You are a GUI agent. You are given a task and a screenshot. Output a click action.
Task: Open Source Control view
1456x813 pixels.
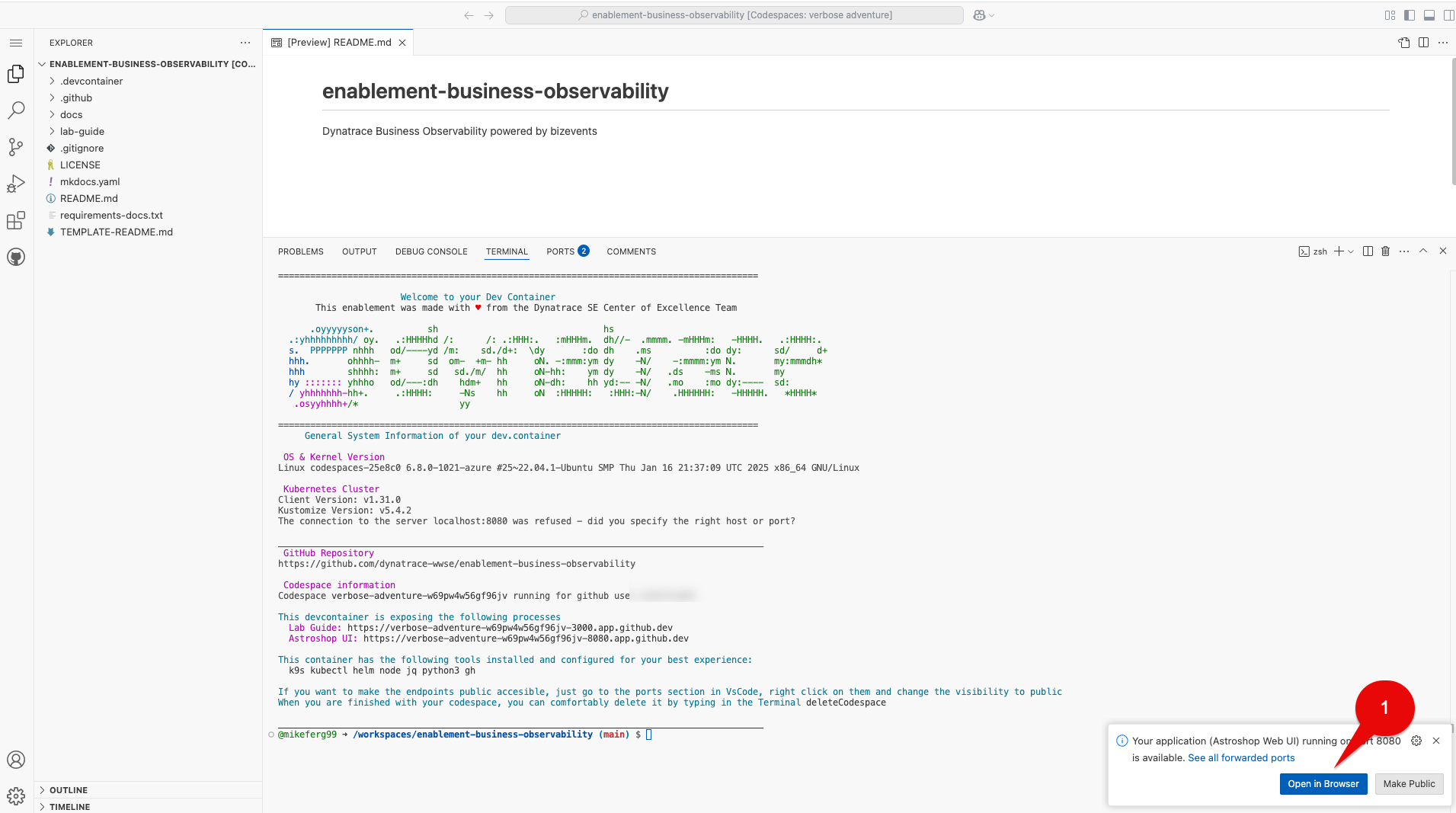point(16,147)
